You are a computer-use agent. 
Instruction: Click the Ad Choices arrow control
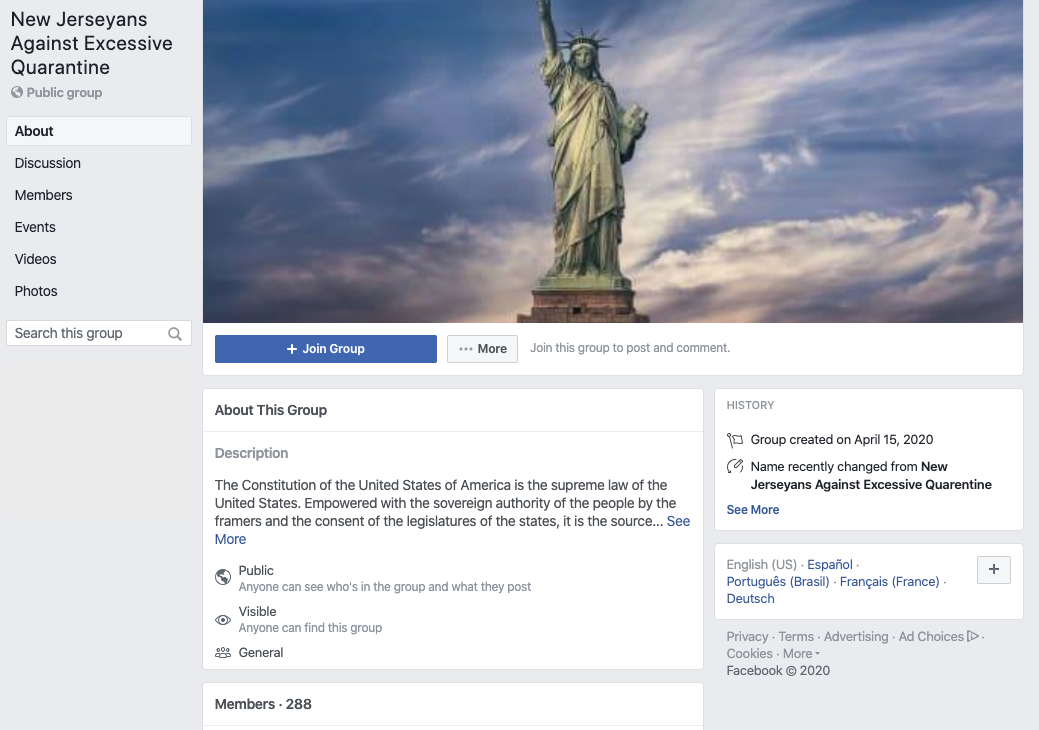[973, 635]
